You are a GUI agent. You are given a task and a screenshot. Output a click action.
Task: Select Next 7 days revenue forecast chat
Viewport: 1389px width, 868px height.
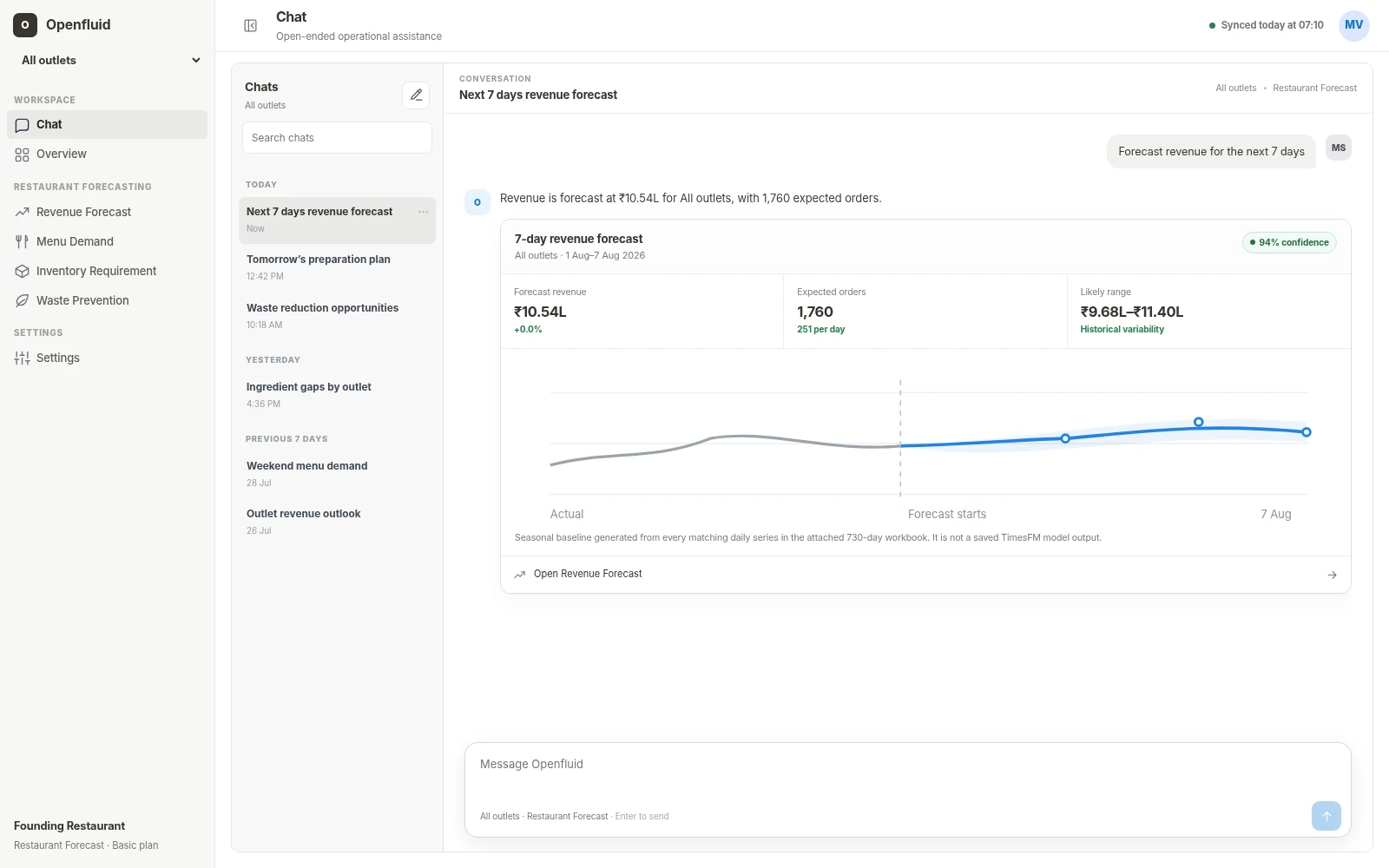[x=337, y=220]
